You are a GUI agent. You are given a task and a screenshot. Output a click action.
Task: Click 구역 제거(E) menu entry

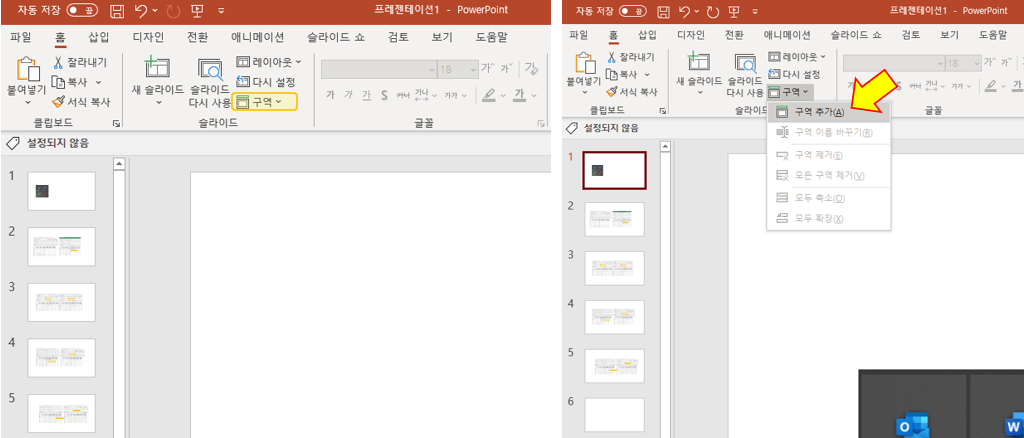[x=828, y=155]
